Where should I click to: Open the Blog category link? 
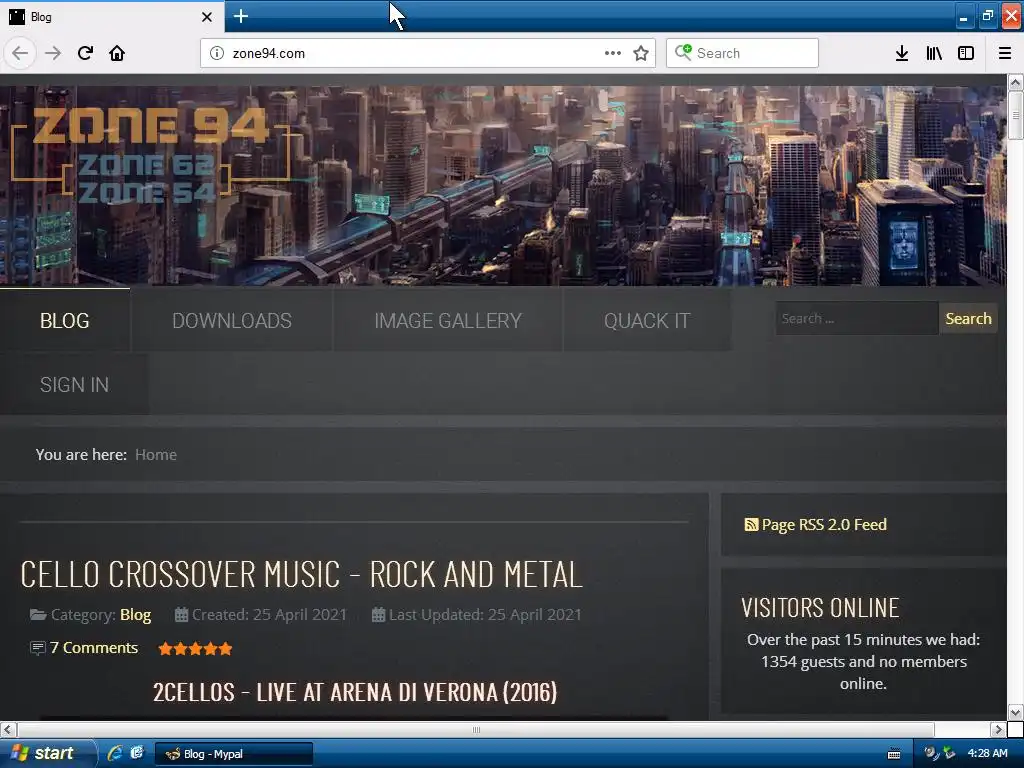coord(135,615)
